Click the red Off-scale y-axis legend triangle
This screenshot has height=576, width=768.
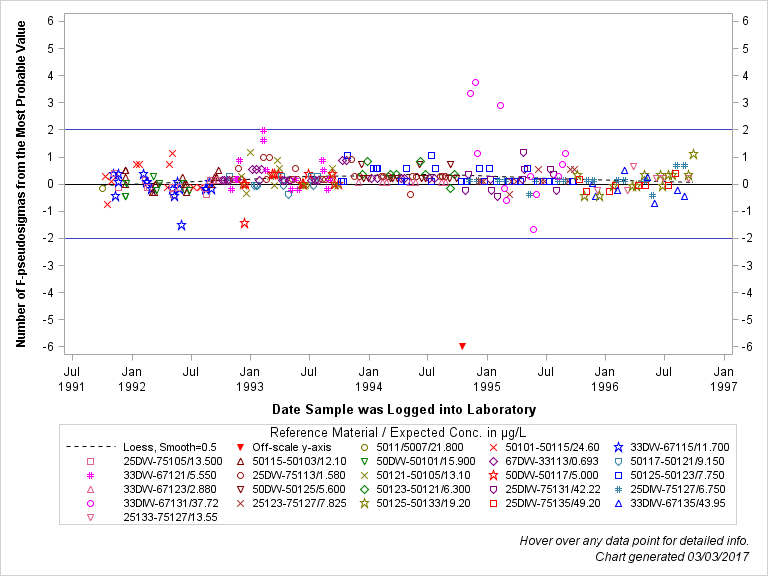coord(240,447)
